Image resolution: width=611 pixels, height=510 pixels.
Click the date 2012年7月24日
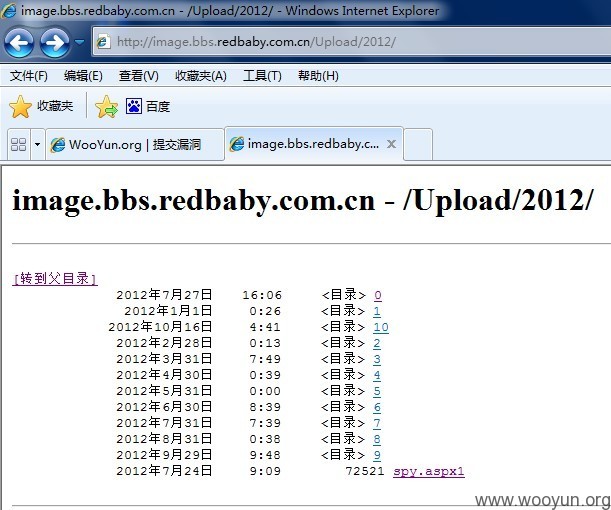164,471
